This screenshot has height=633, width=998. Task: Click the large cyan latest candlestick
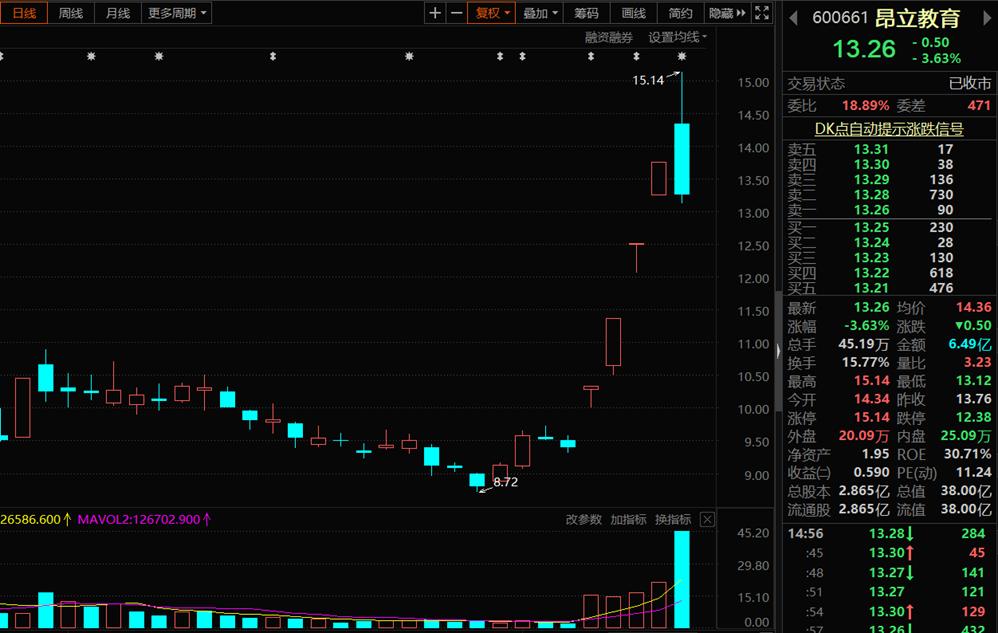(682, 158)
